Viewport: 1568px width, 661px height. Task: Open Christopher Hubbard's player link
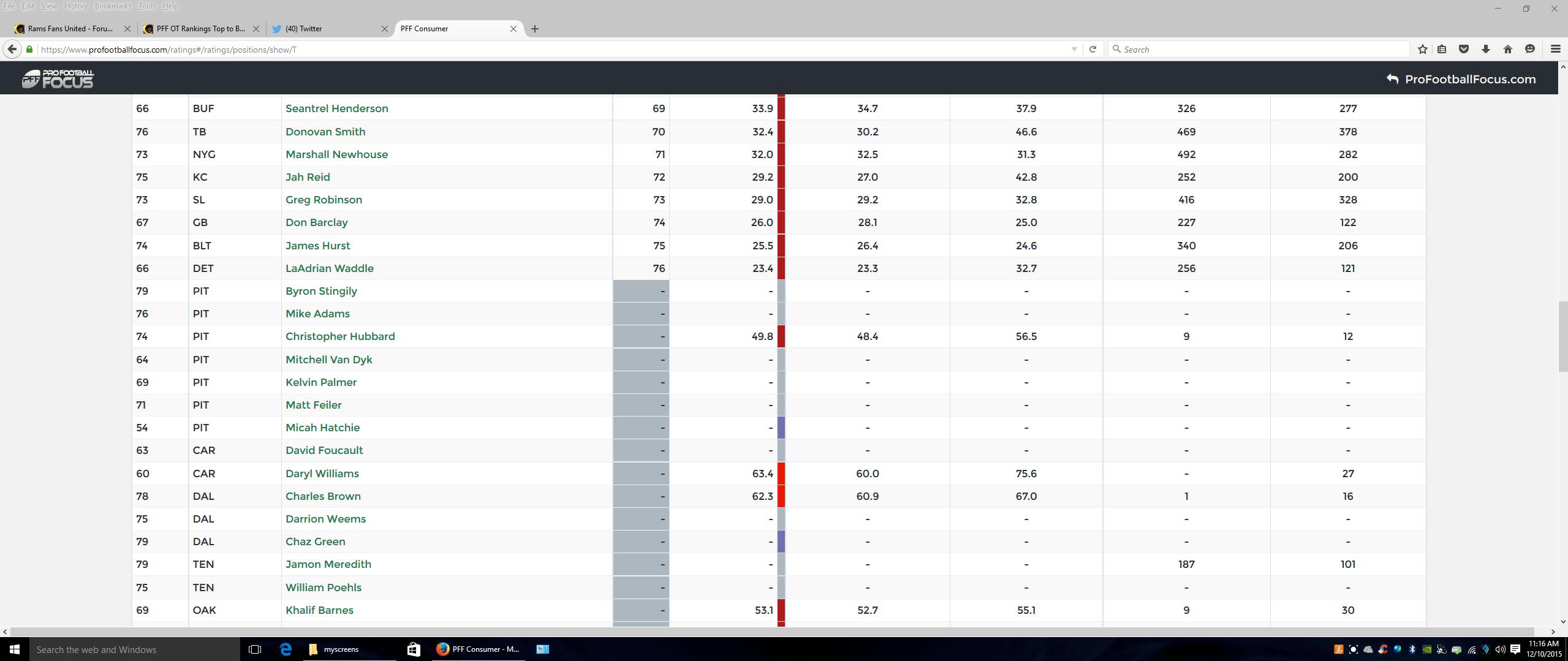[340, 336]
